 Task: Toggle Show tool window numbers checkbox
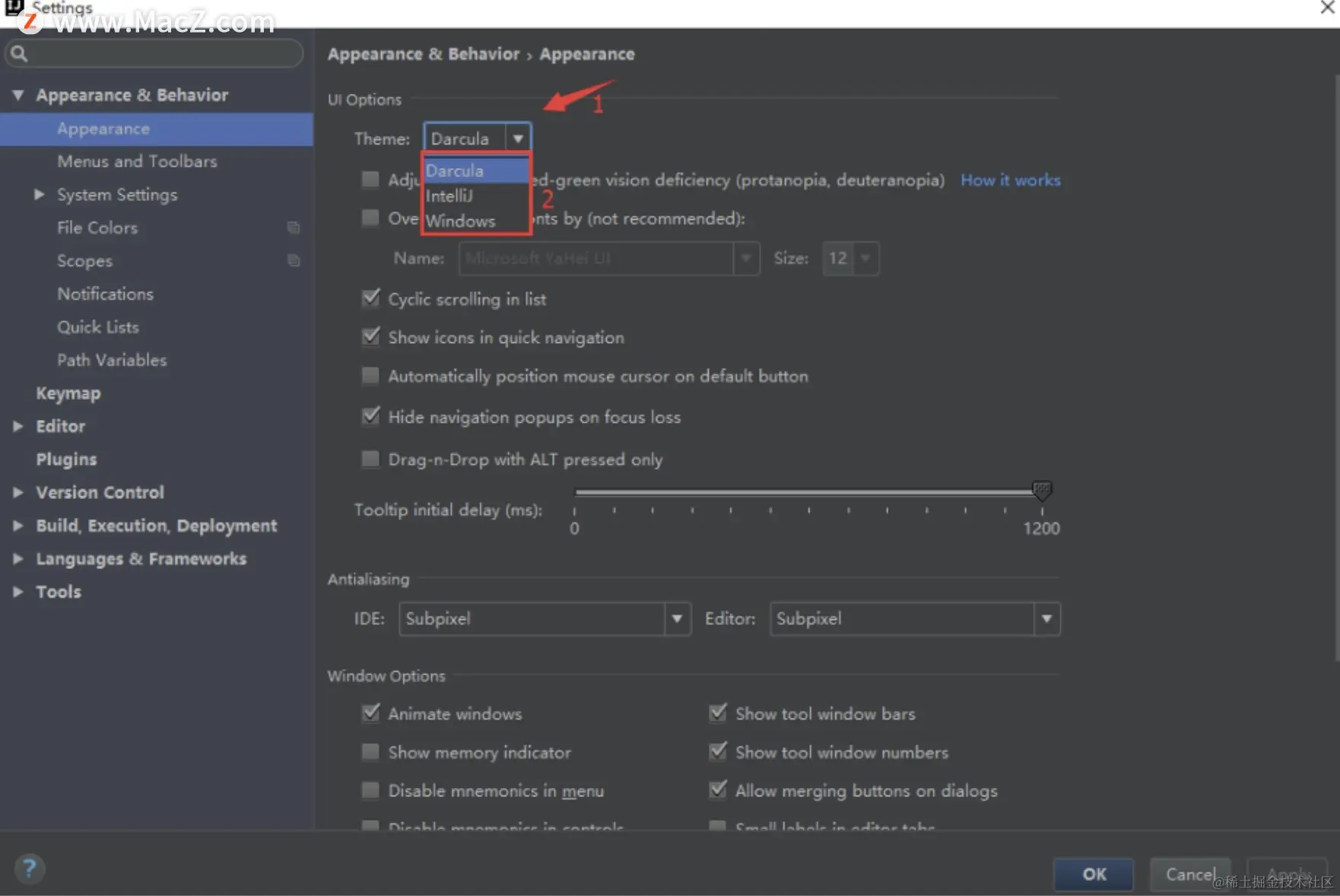pos(717,751)
